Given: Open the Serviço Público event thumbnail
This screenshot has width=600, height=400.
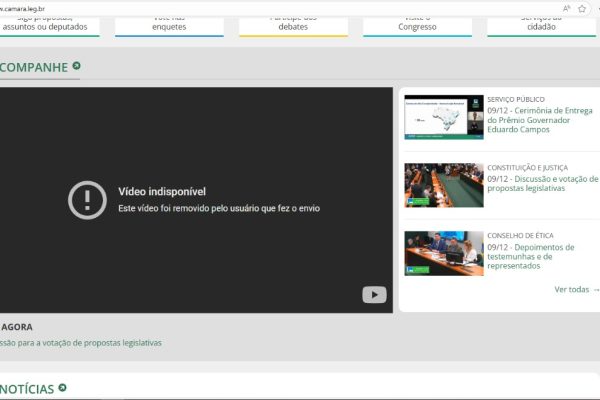Looking at the screenshot, I should pos(444,117).
